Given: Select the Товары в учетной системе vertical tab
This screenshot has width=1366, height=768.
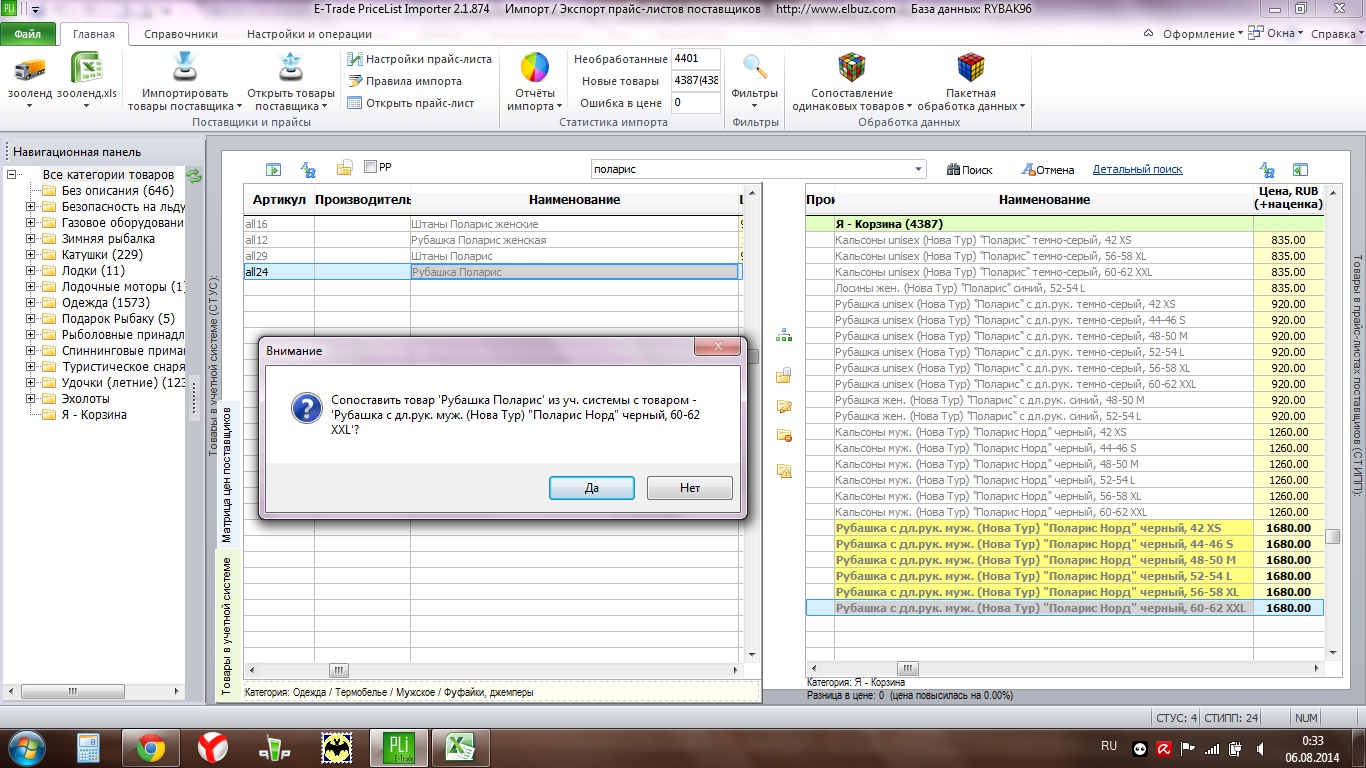Looking at the screenshot, I should point(227,626).
